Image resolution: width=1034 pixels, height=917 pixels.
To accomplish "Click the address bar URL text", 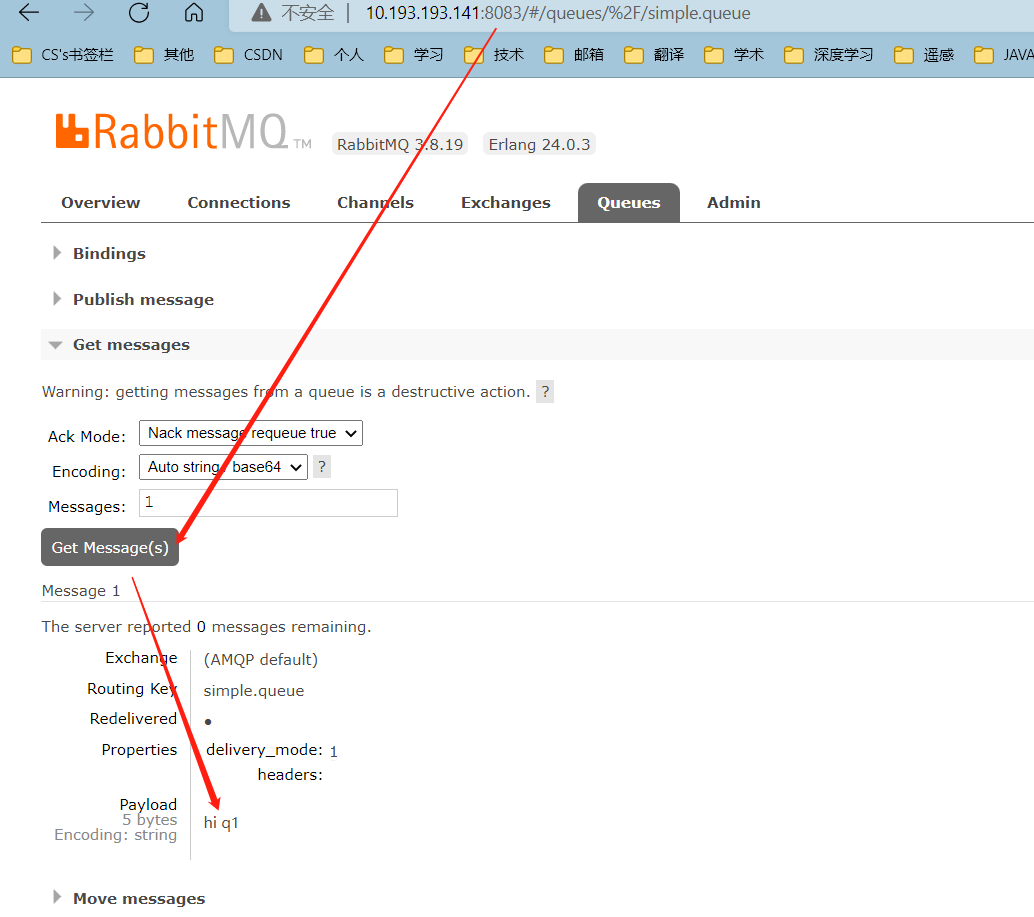I will tap(558, 13).
